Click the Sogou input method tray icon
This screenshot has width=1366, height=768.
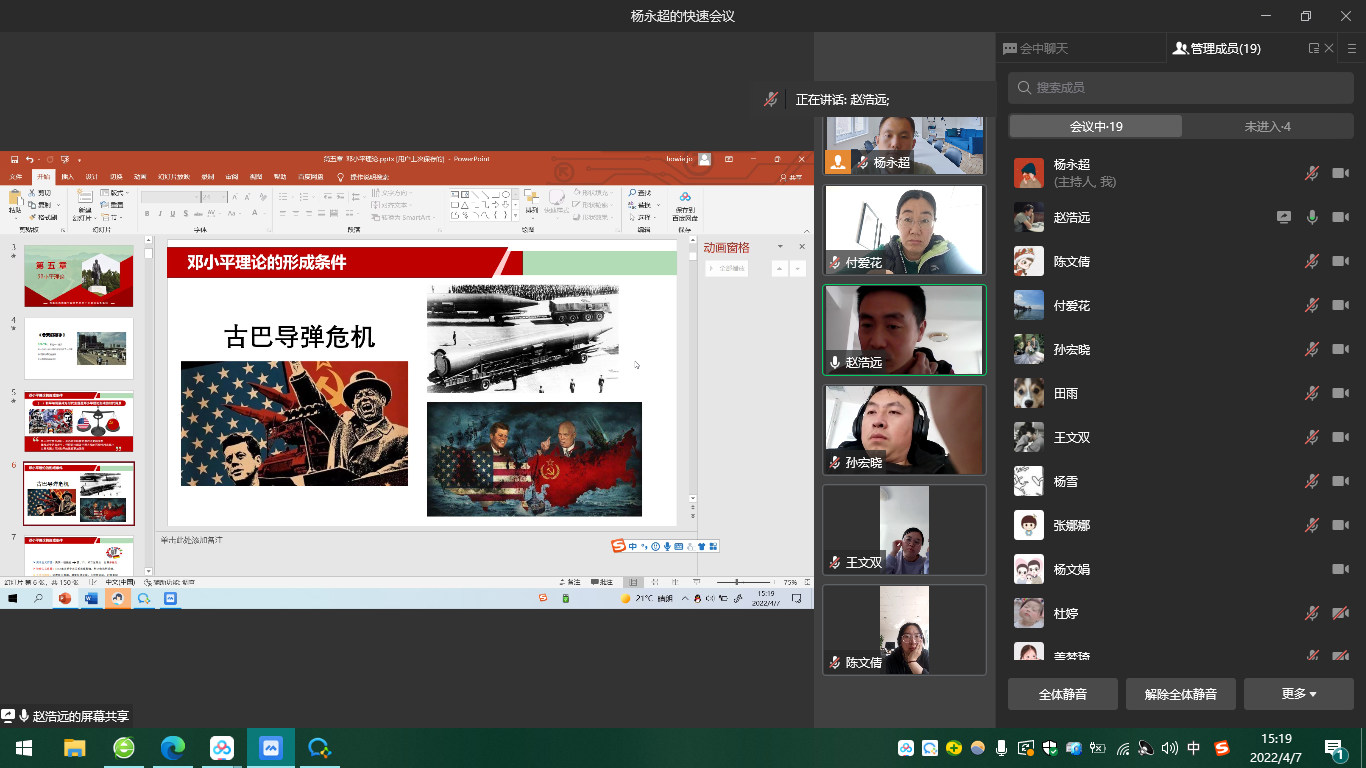click(1221, 748)
